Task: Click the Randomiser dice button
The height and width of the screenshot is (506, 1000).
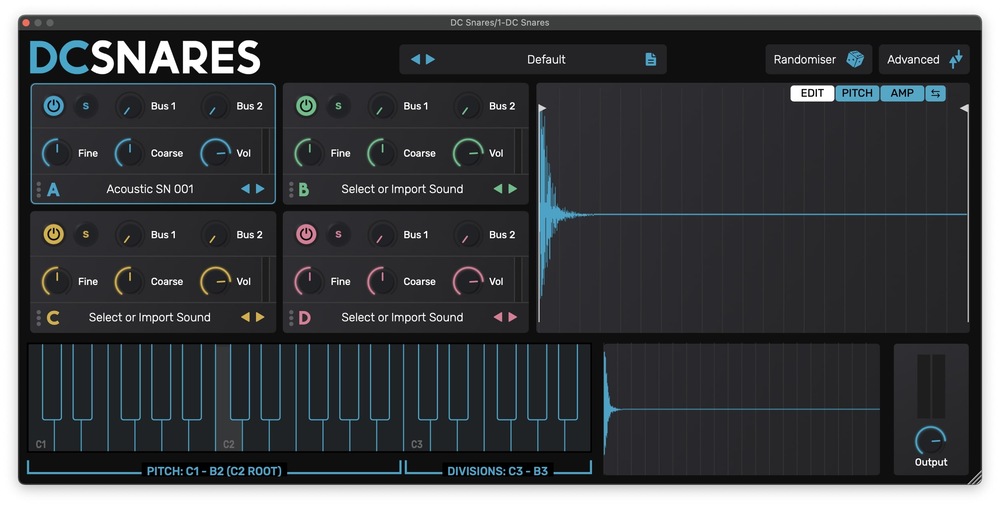Action: pos(818,59)
